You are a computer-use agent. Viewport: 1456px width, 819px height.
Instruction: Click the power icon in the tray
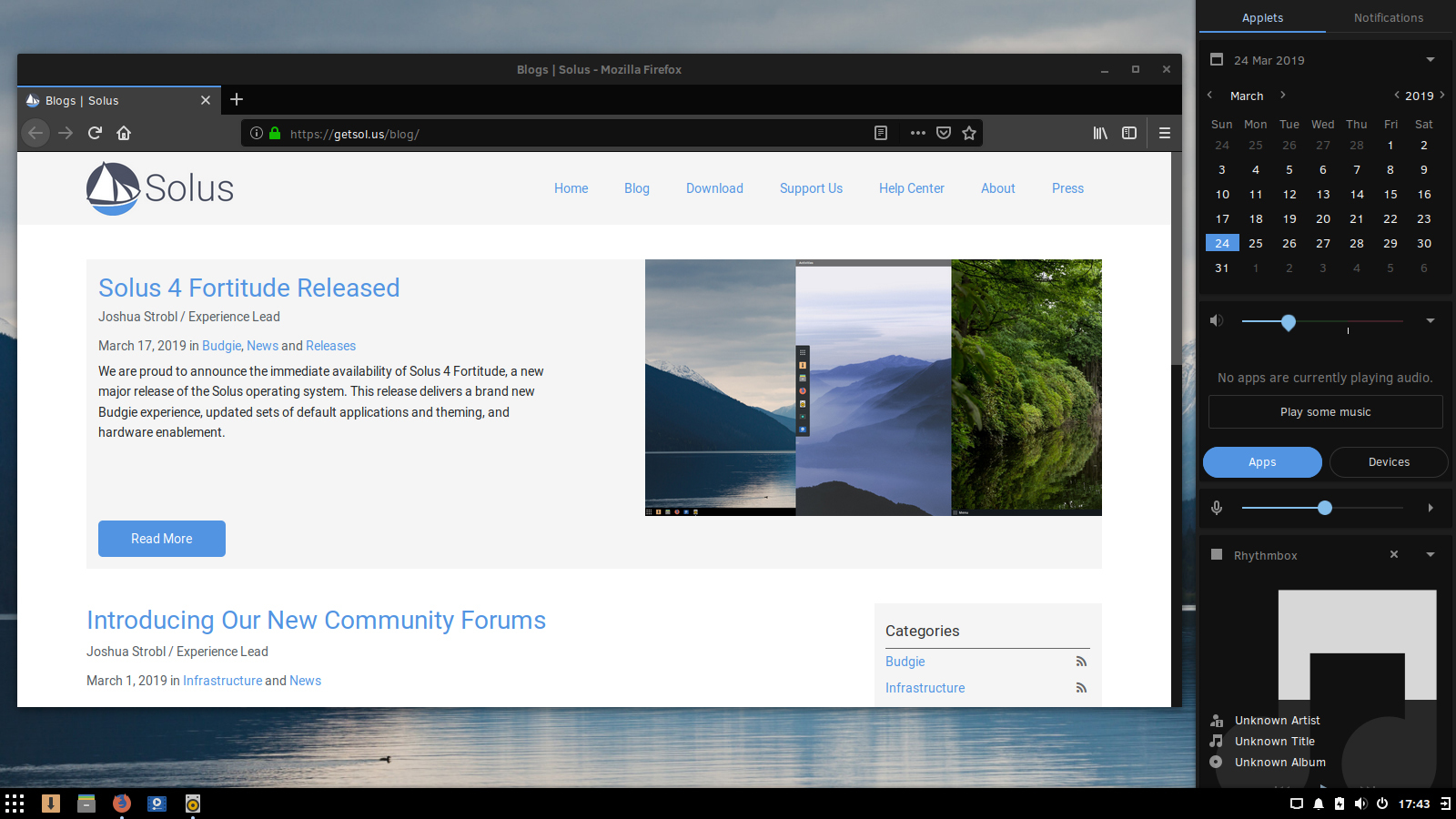point(1382,804)
